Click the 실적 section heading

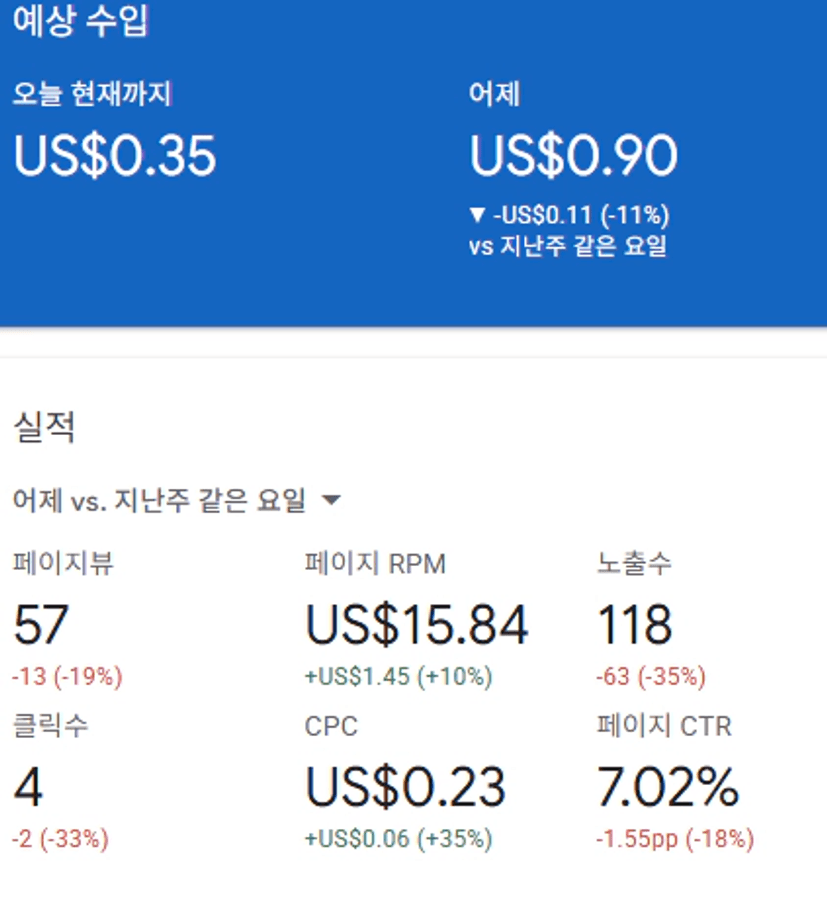point(44,427)
